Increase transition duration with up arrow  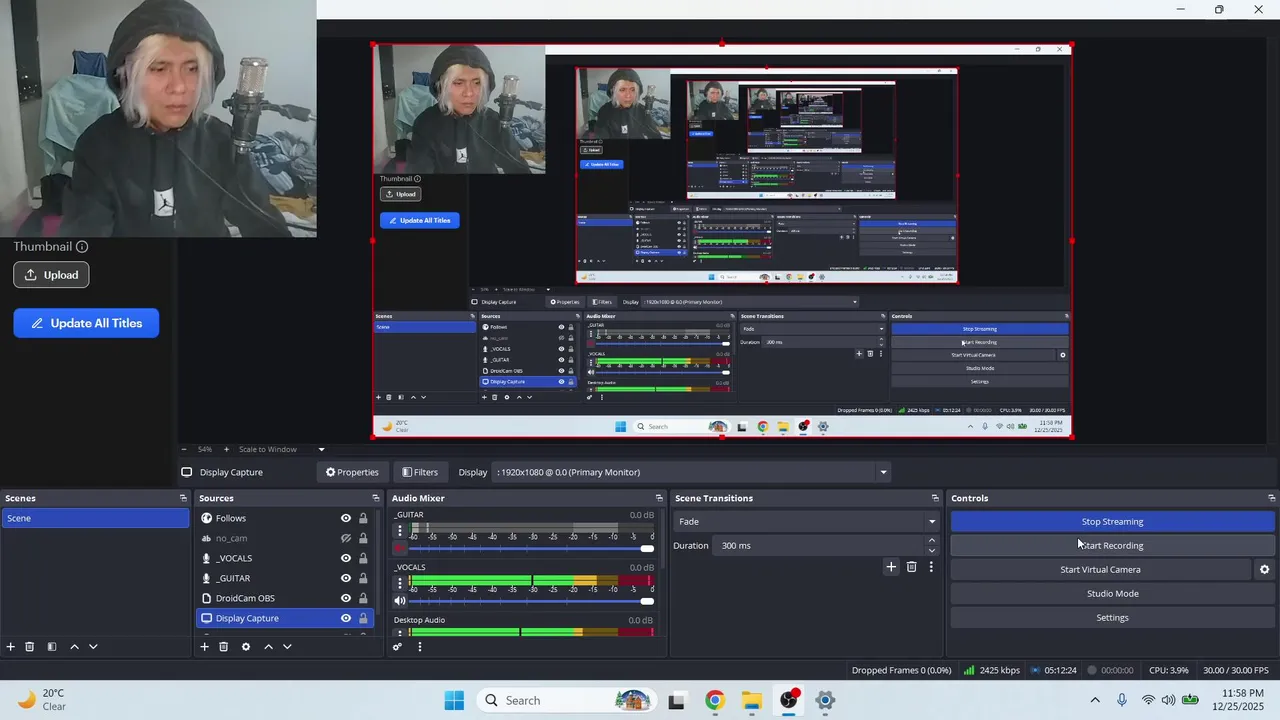(932, 541)
